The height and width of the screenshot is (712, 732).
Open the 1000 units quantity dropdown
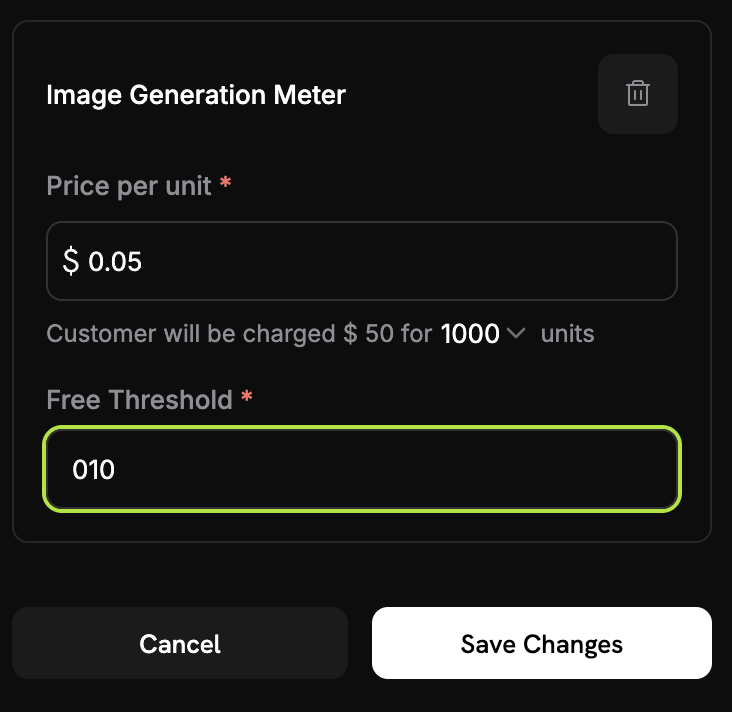pyautogui.click(x=483, y=333)
